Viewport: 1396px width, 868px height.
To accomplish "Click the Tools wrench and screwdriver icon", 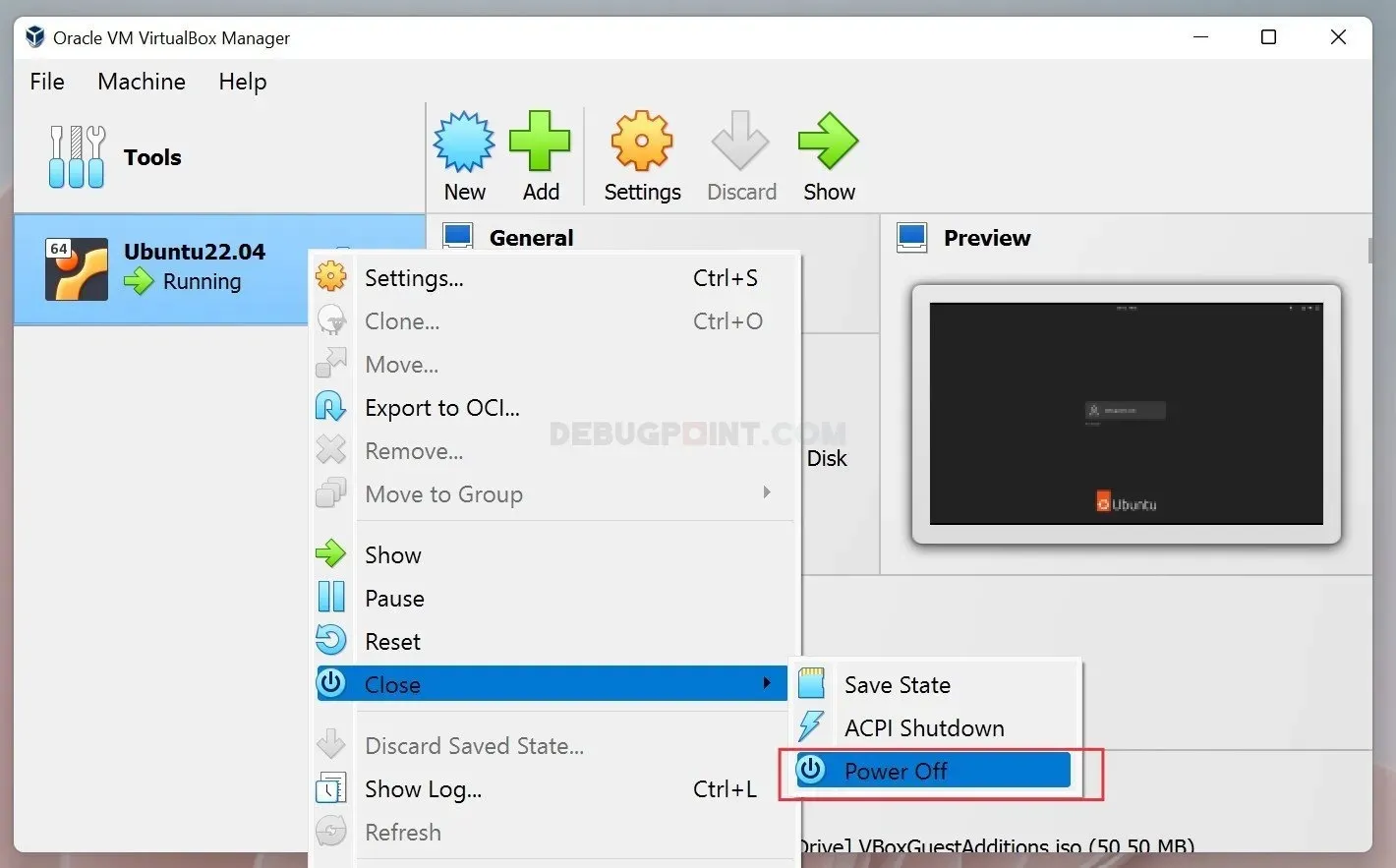I will click(x=77, y=156).
